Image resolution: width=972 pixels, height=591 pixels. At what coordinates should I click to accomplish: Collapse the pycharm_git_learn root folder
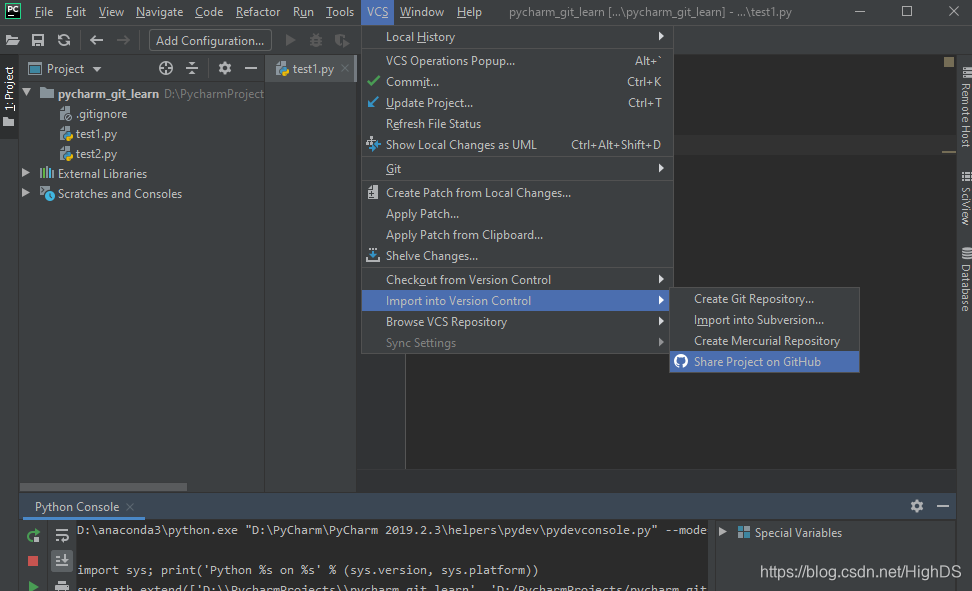click(x=27, y=92)
